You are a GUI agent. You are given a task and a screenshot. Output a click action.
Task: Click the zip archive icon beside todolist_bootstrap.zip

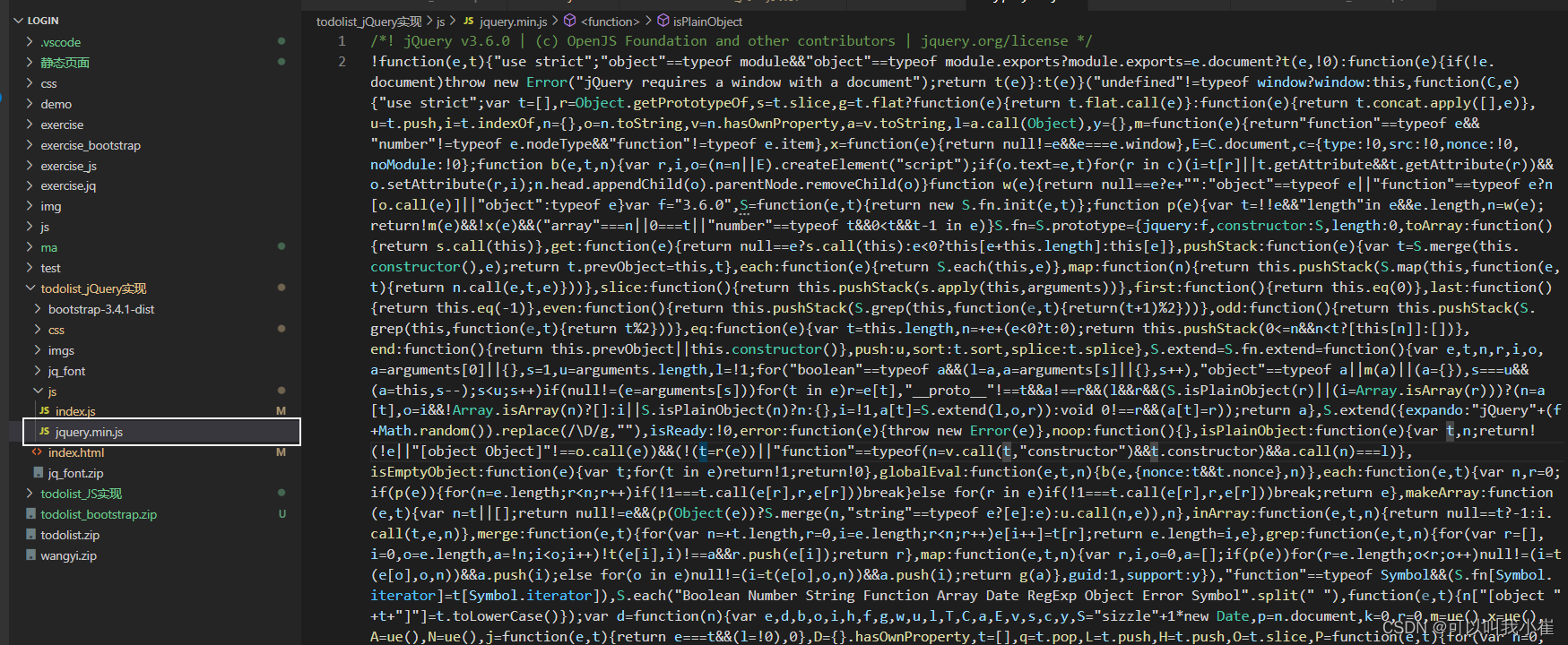click(x=30, y=513)
